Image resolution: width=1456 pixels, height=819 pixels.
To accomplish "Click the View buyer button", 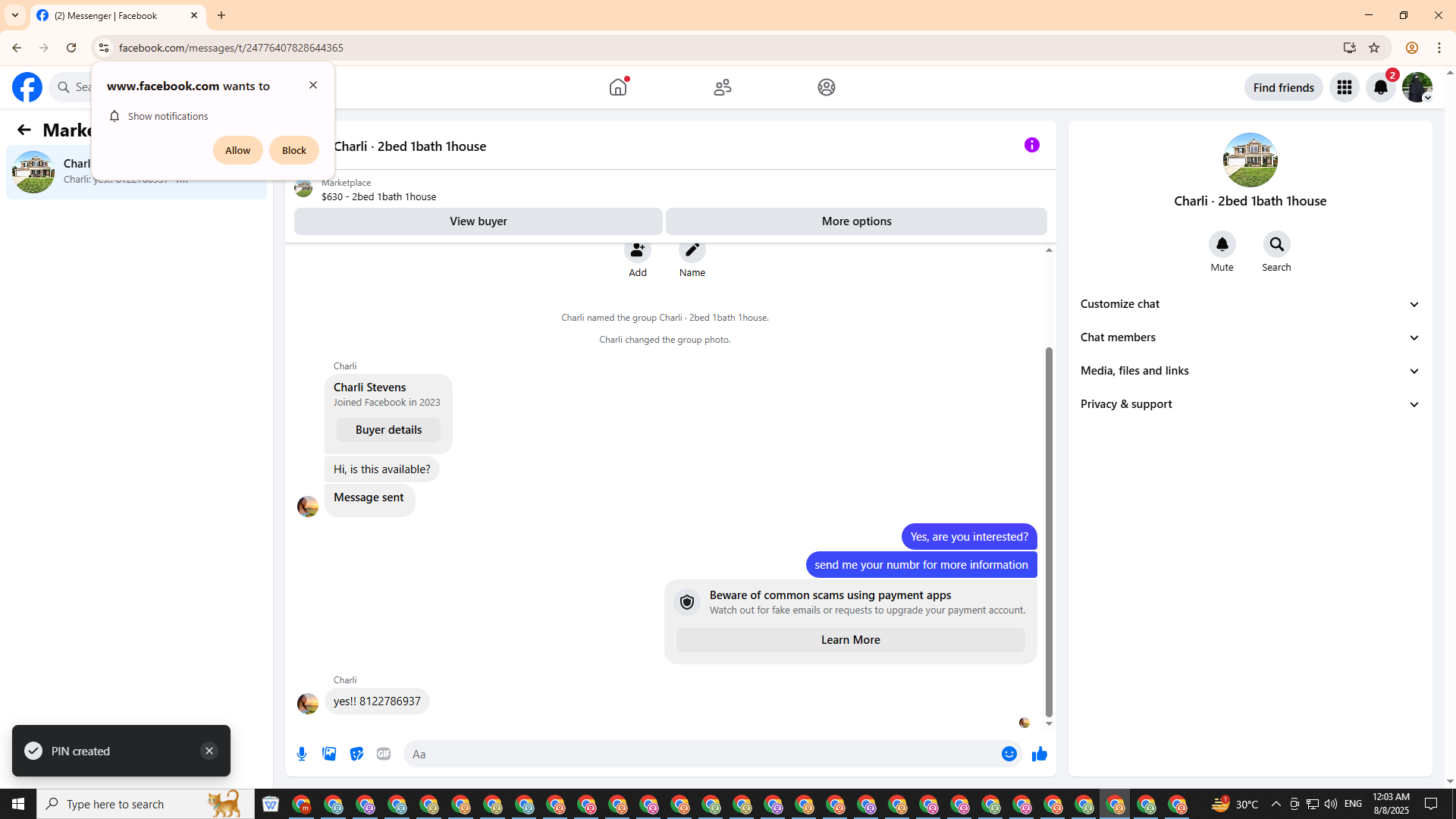I will [478, 221].
